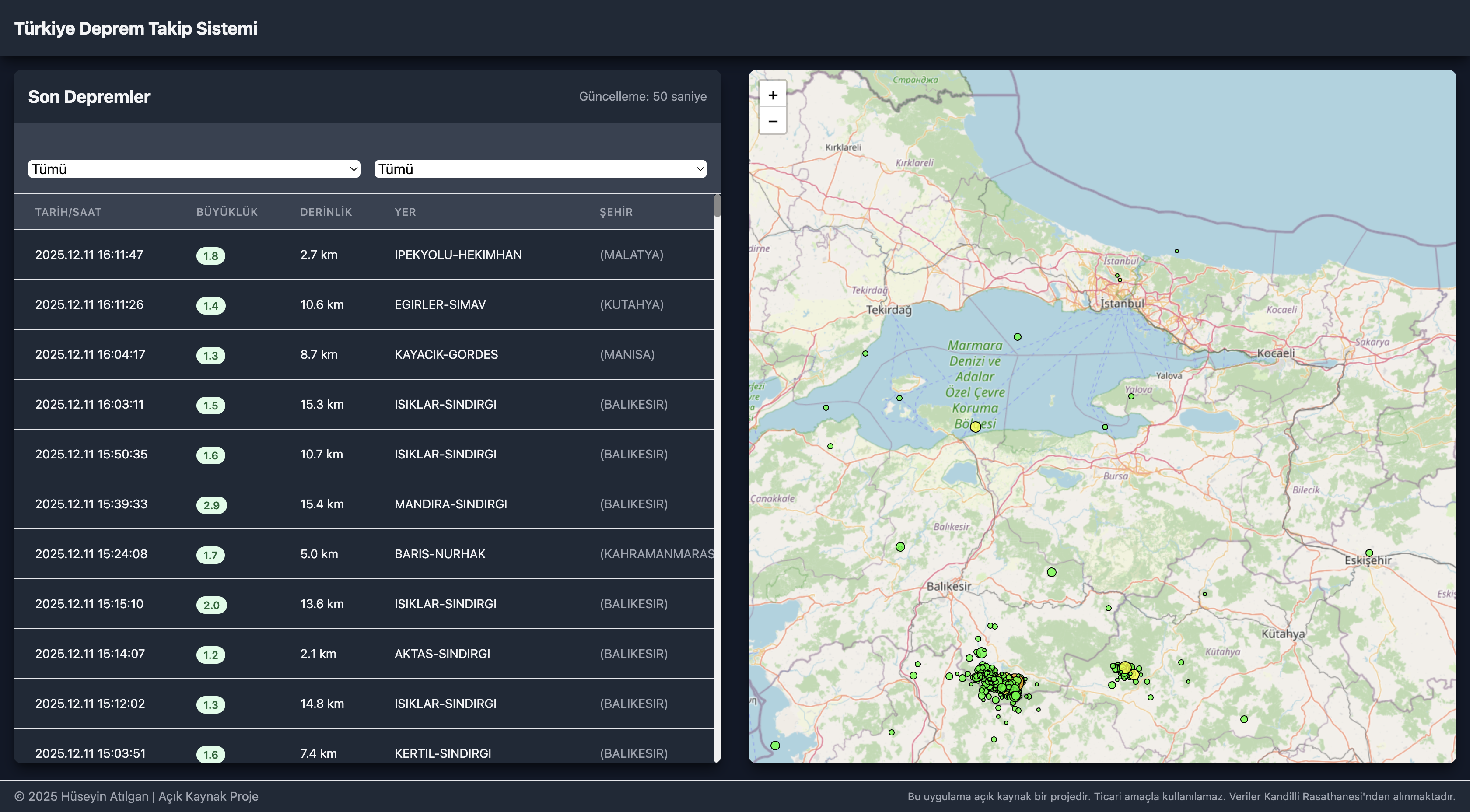The width and height of the screenshot is (1470, 812).
Task: Click the earthquake list scrollbar thumb
Action: [x=717, y=206]
